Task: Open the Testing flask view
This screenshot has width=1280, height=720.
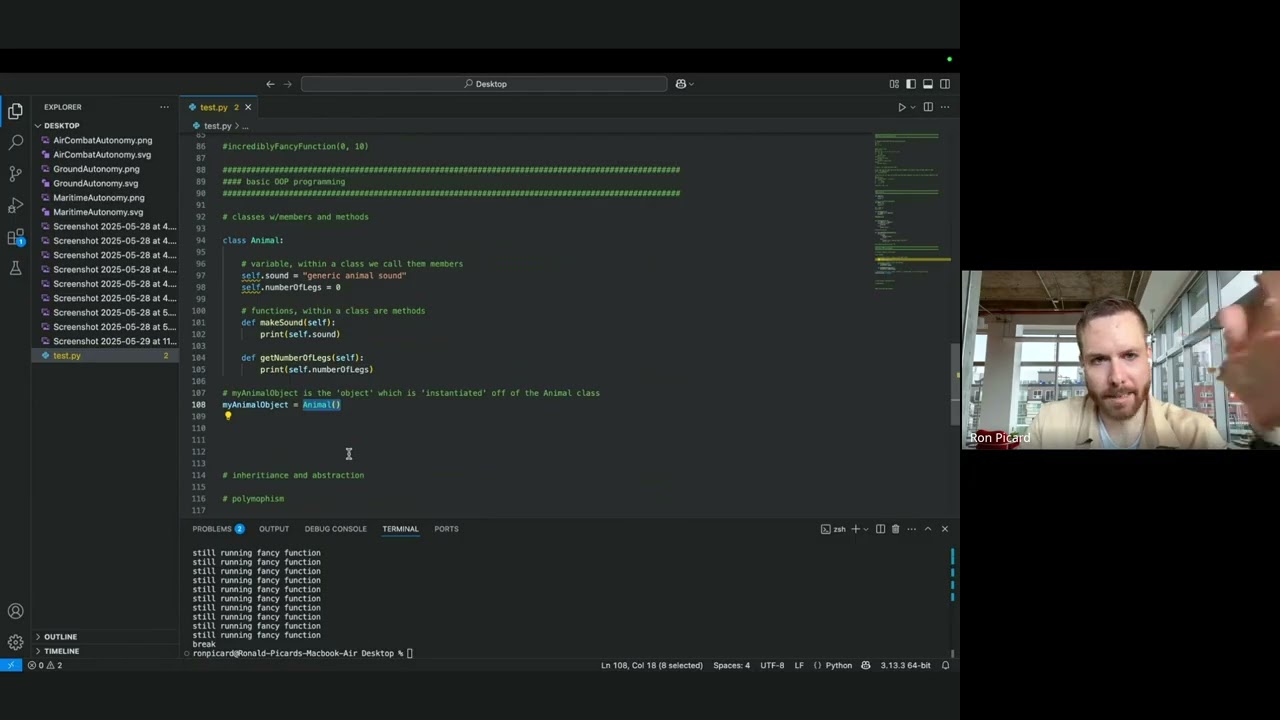Action: coord(15,268)
